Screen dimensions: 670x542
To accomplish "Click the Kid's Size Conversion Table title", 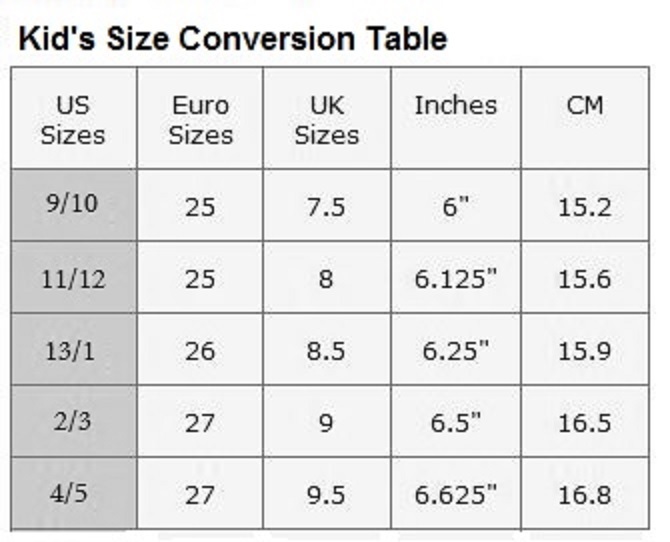I will click(x=233, y=39).
